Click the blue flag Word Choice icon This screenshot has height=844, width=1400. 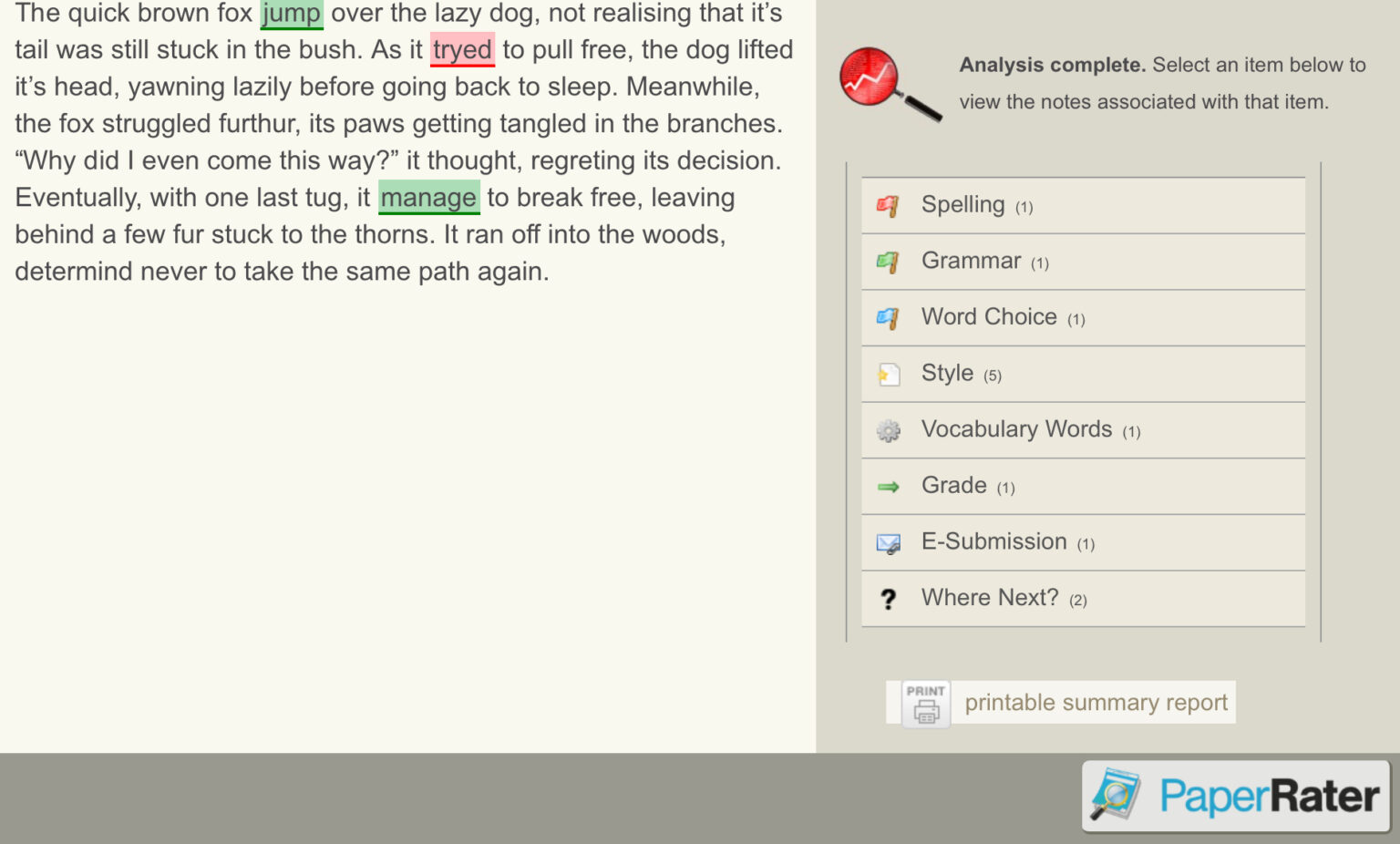888,316
